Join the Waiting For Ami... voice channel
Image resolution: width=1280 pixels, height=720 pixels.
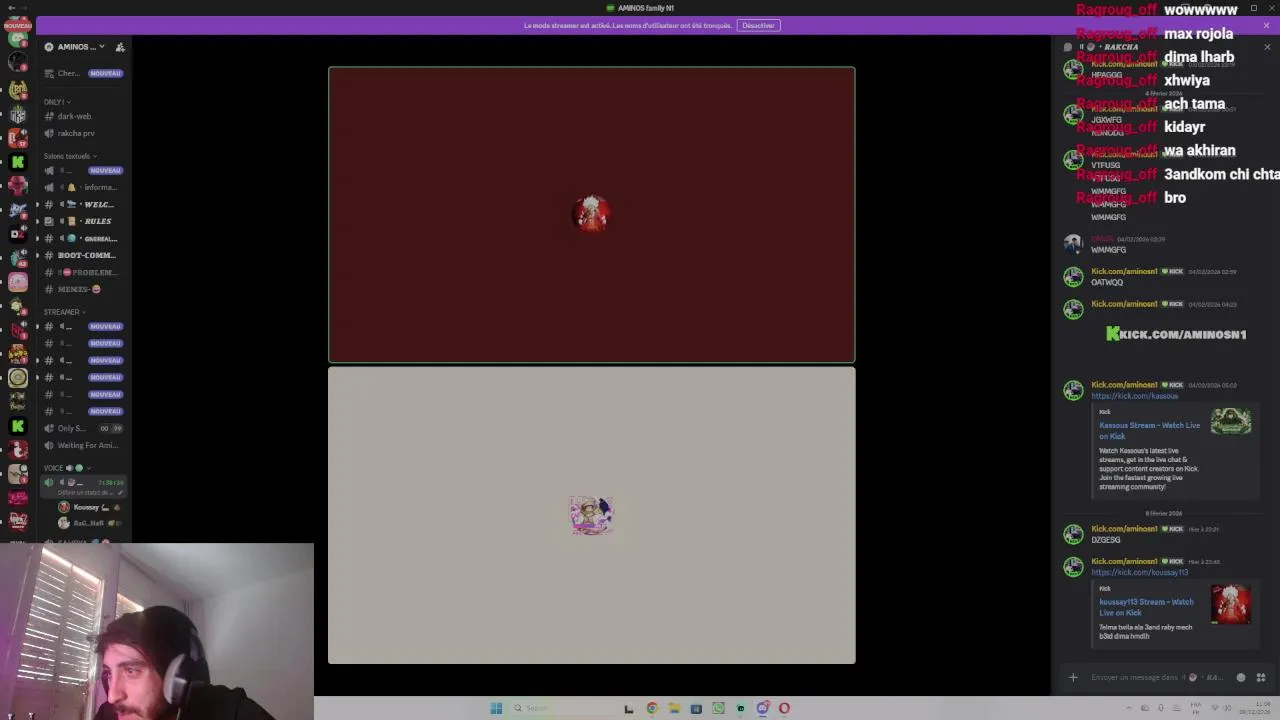point(85,445)
